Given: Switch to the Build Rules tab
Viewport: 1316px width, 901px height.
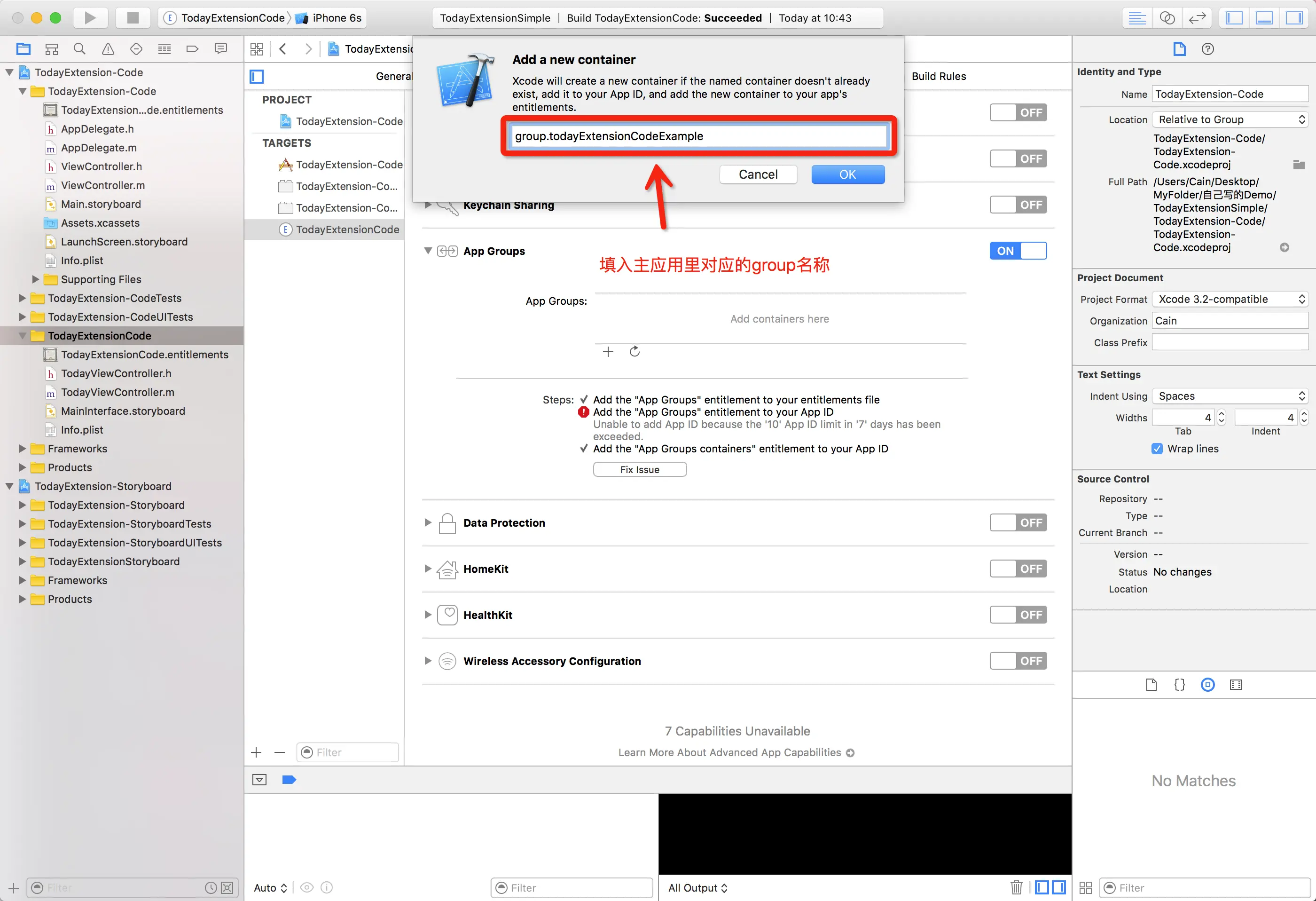Looking at the screenshot, I should [938, 76].
